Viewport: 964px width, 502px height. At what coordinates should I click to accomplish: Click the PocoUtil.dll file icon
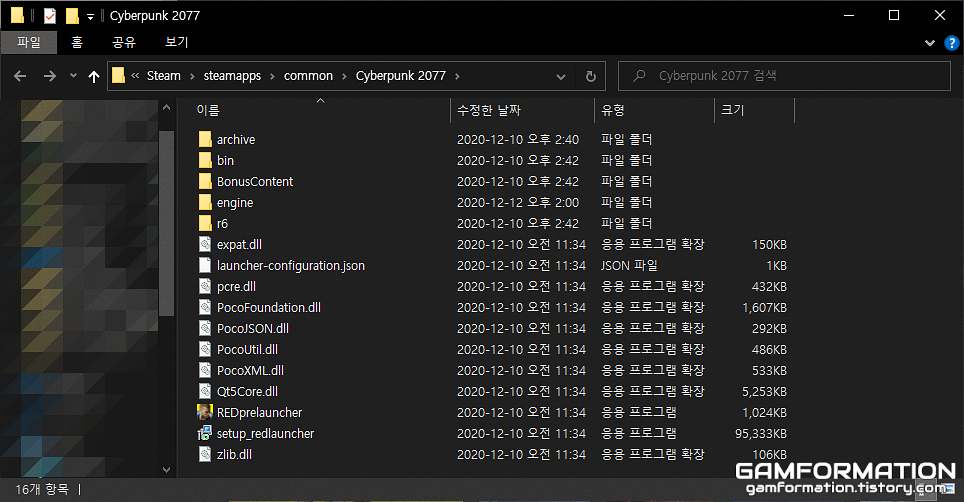coord(205,349)
